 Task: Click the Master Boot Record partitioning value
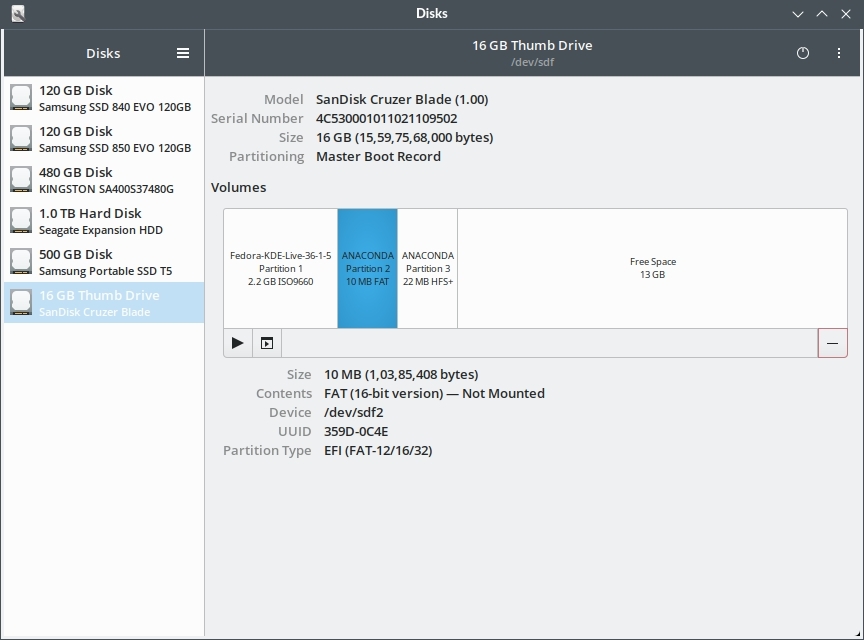point(378,157)
